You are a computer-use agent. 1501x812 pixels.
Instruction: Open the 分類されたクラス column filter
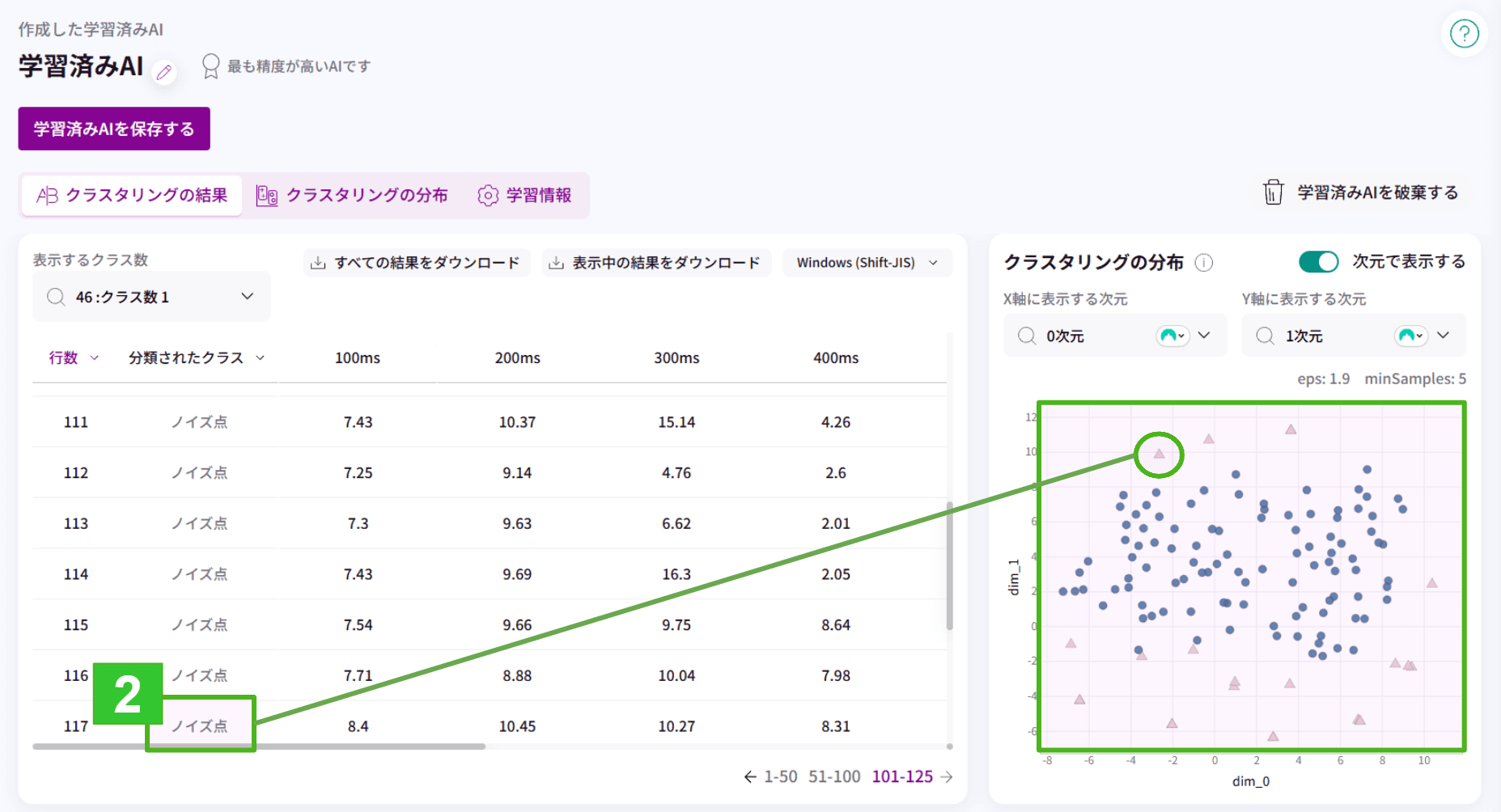[260, 357]
